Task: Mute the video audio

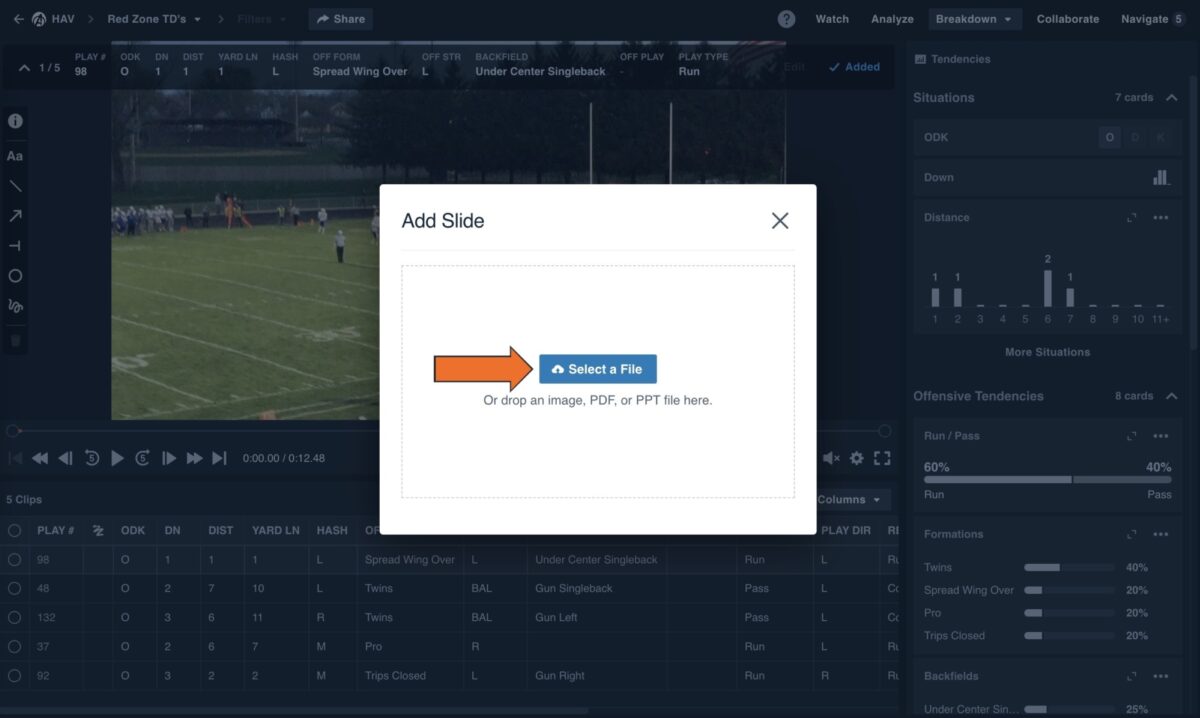Action: 830,457
